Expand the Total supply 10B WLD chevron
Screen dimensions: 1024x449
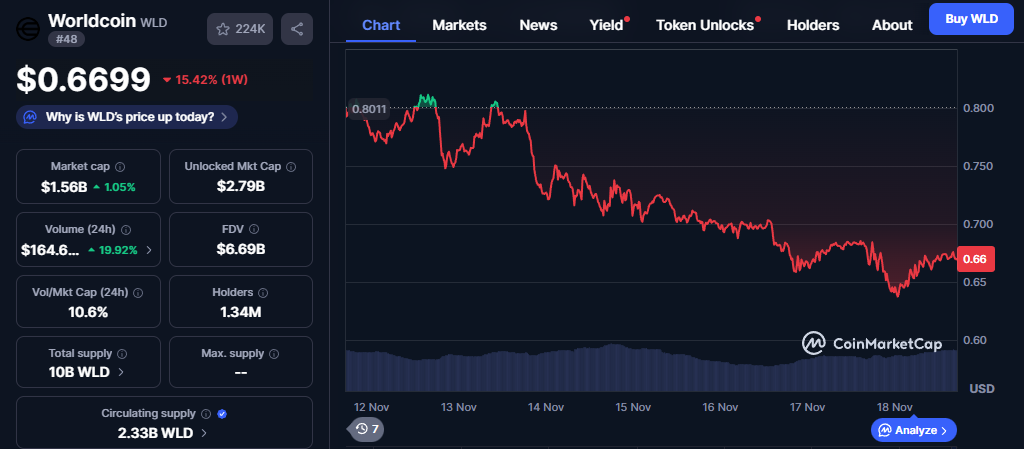point(122,372)
